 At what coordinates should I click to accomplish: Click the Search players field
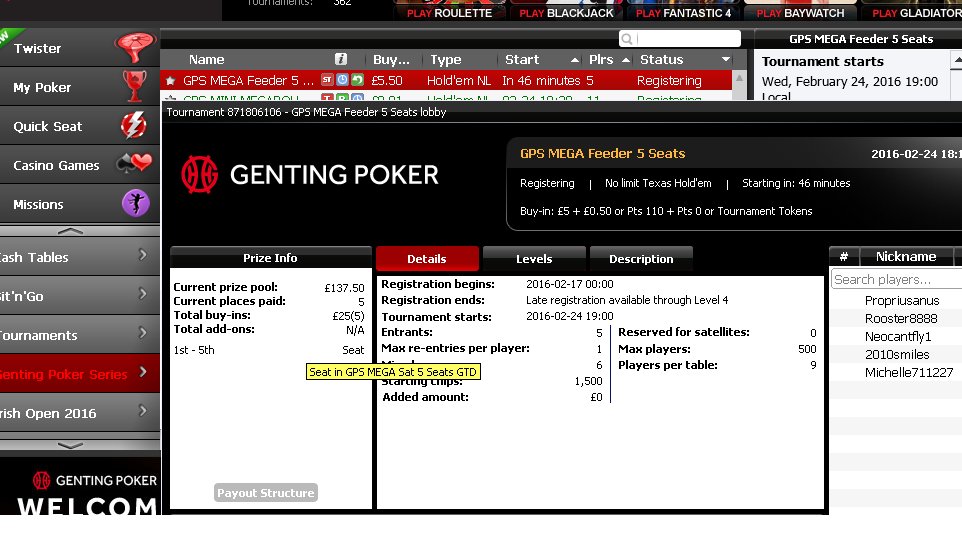(x=896, y=279)
